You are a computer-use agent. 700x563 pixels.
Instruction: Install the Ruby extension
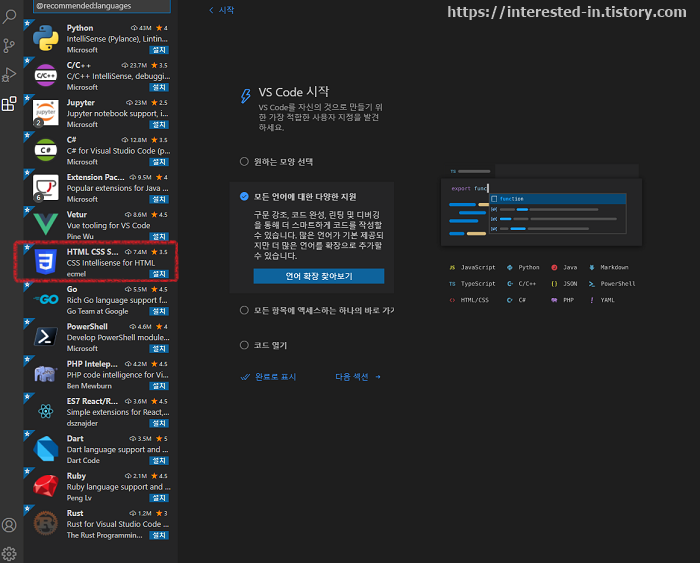click(159, 498)
